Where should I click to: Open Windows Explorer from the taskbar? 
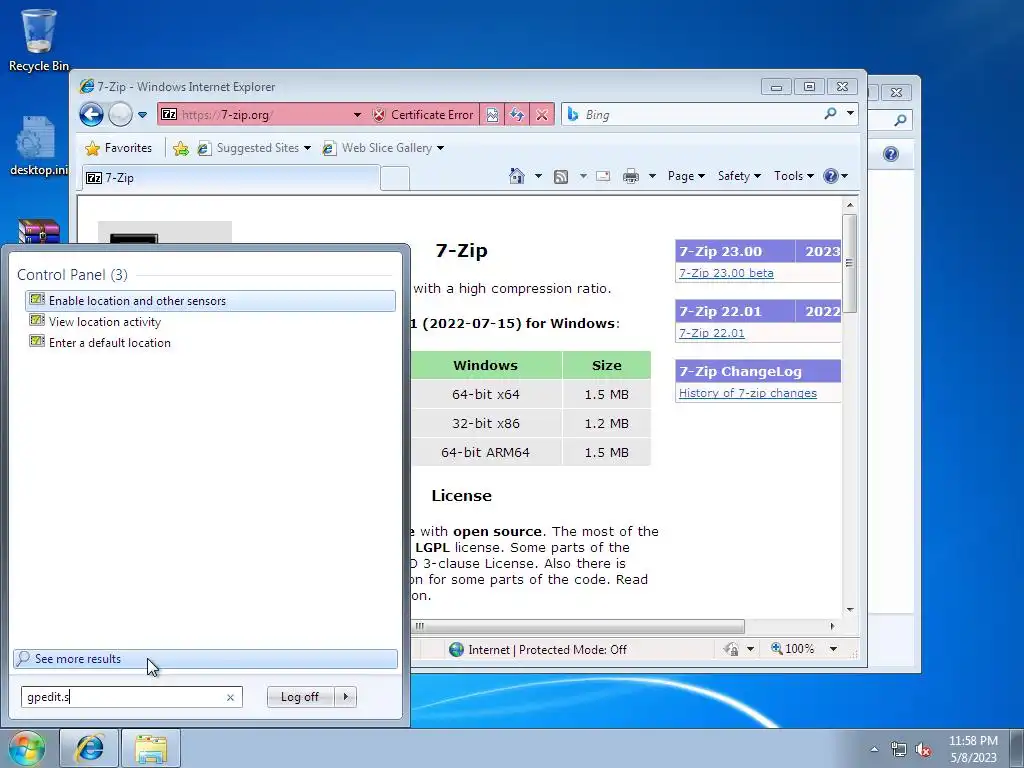pyautogui.click(x=151, y=748)
